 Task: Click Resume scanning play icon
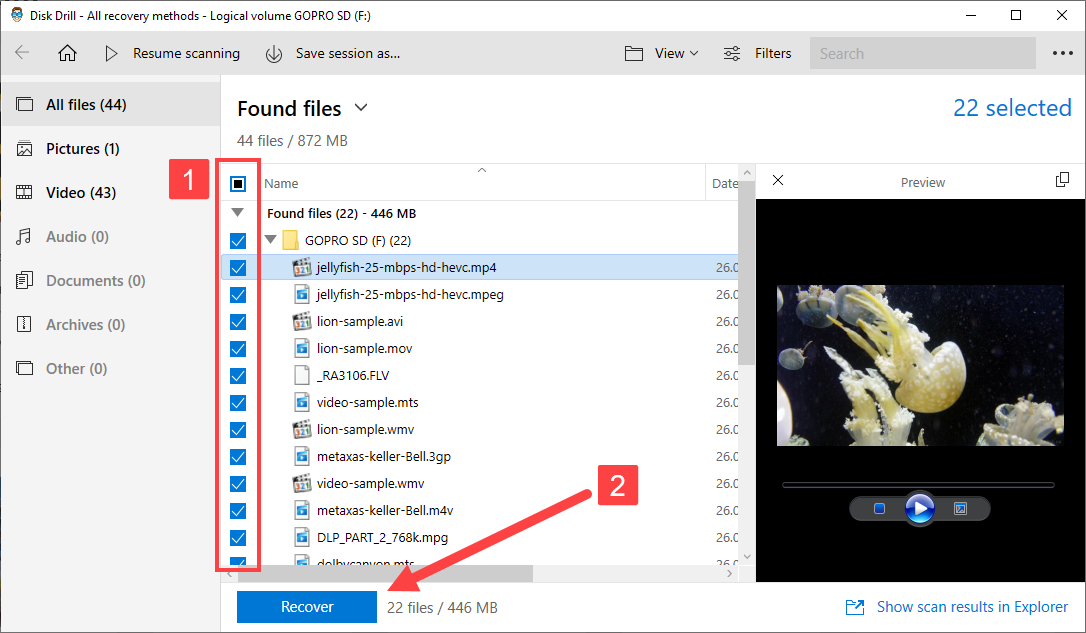coord(111,53)
